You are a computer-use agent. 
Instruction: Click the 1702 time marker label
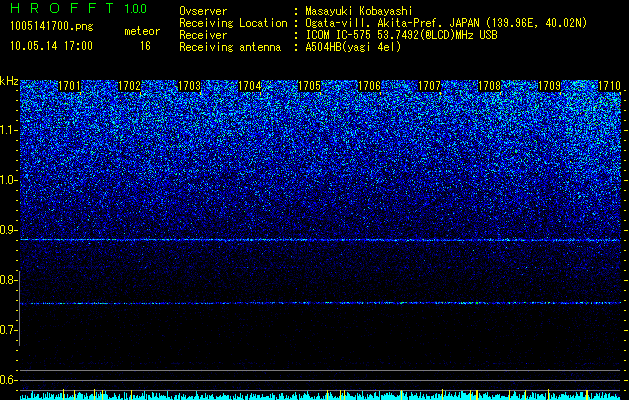pyautogui.click(x=130, y=86)
